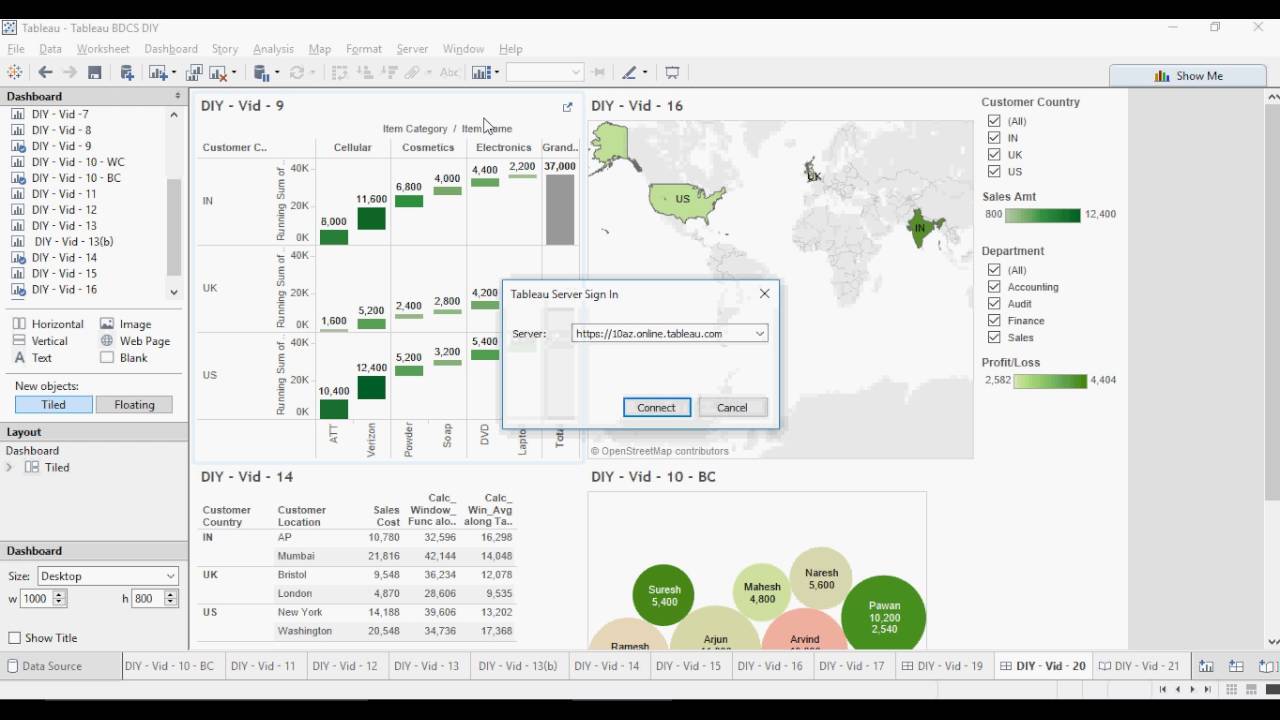Switch to filmstrip view icon
1280x720 pixels.
tap(1251, 689)
